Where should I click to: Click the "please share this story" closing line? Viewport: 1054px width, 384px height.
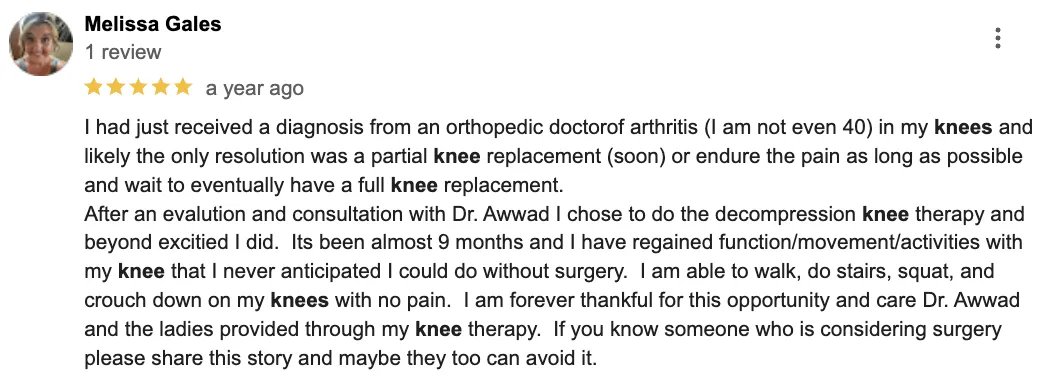[x=341, y=358]
